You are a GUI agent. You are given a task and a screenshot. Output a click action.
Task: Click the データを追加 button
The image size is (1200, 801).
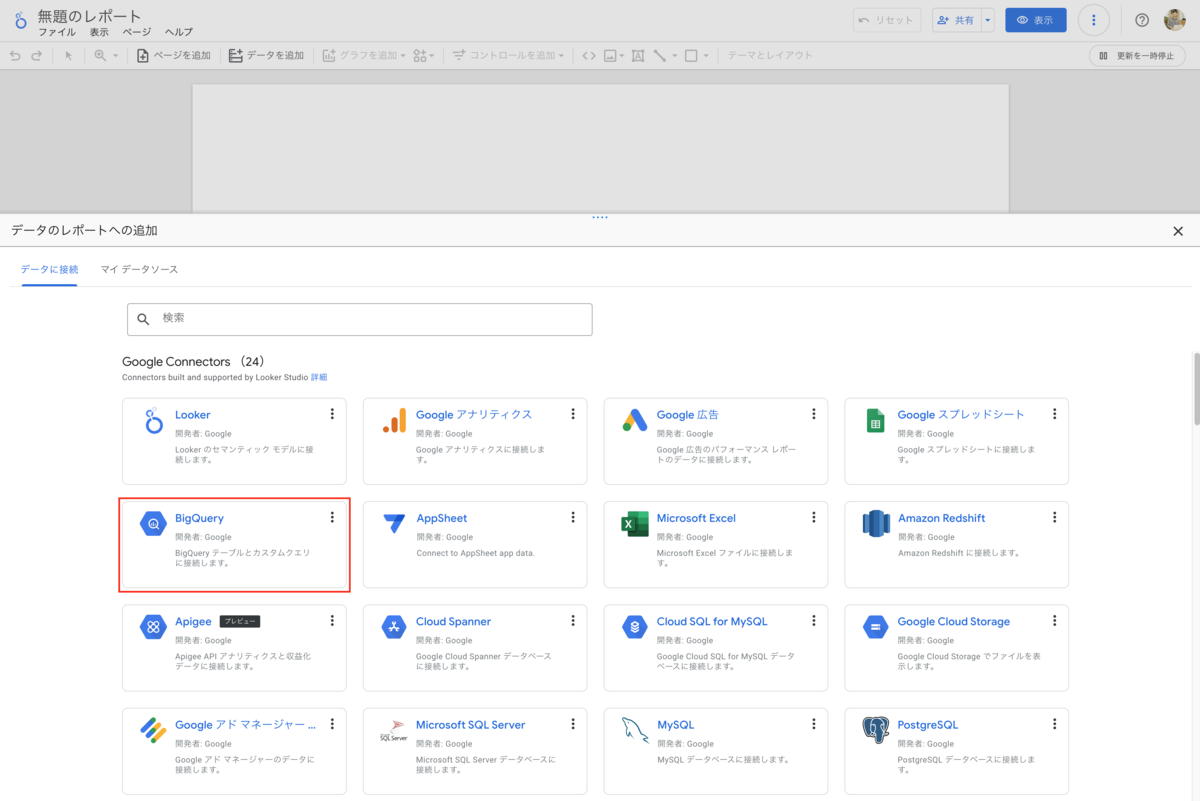(266, 56)
